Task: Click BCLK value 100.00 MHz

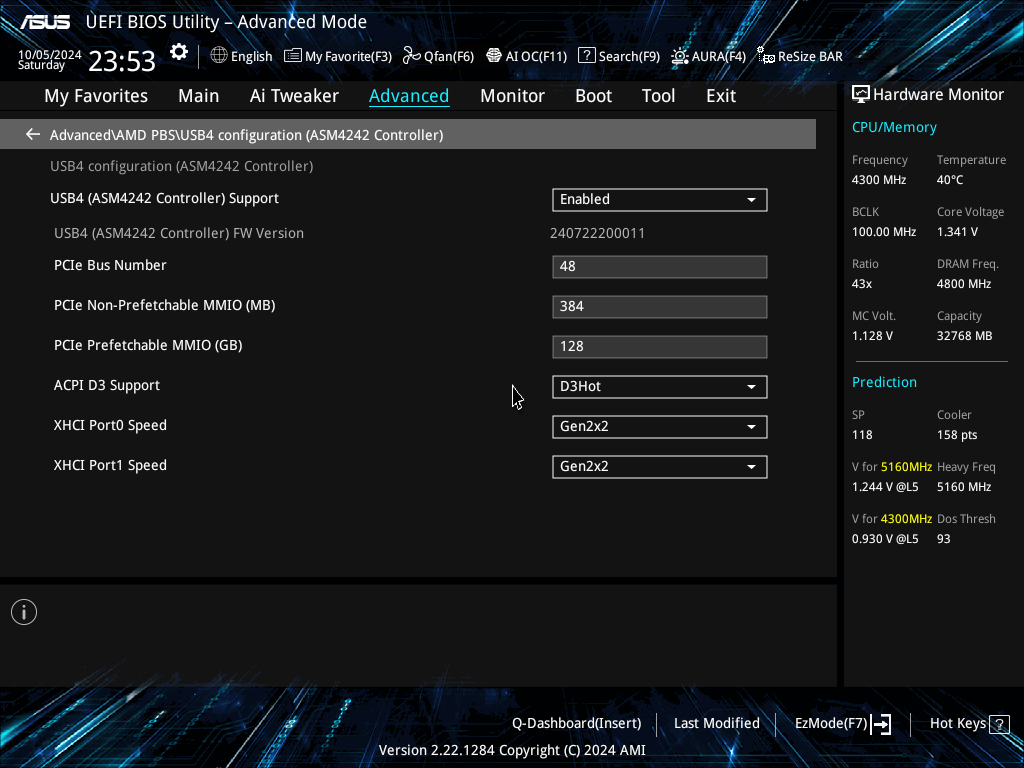Action: tap(884, 232)
